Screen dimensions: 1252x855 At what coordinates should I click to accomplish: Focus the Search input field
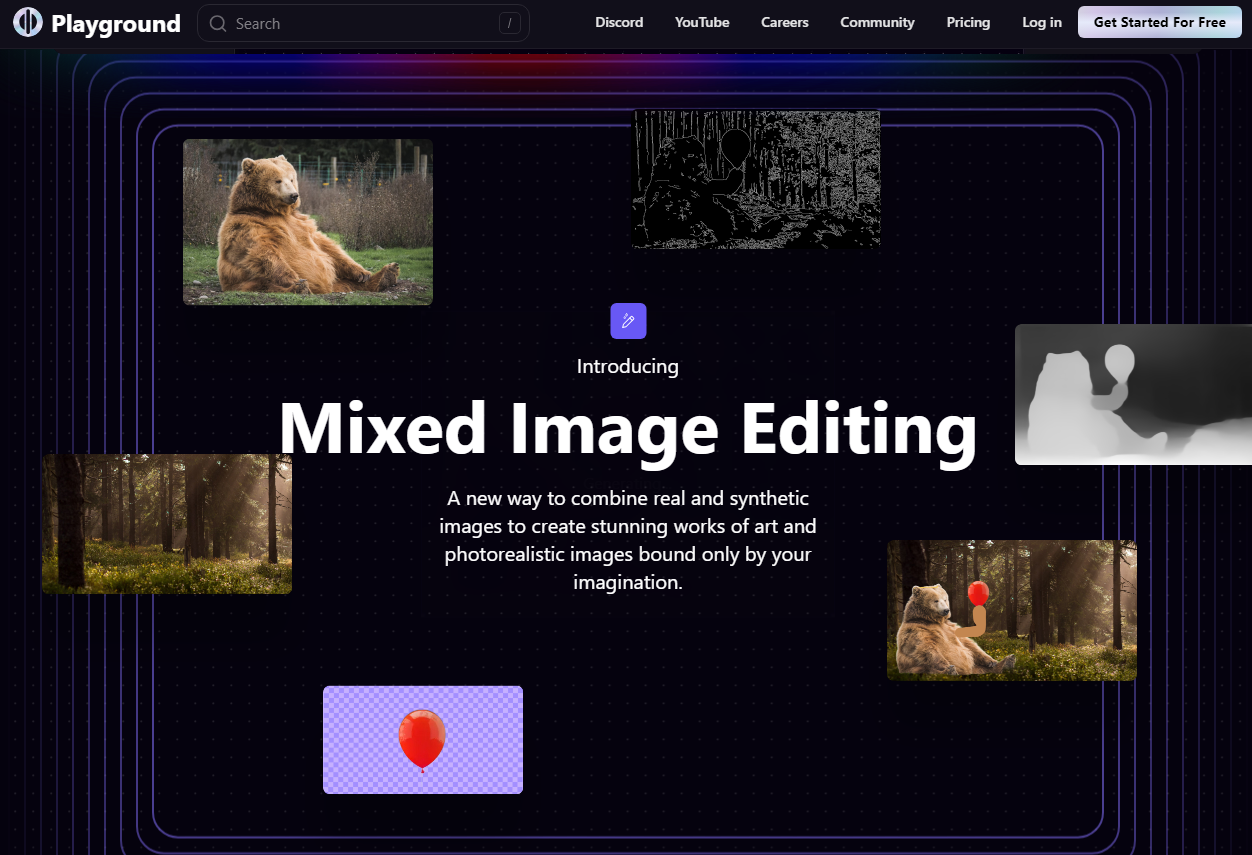coord(363,23)
